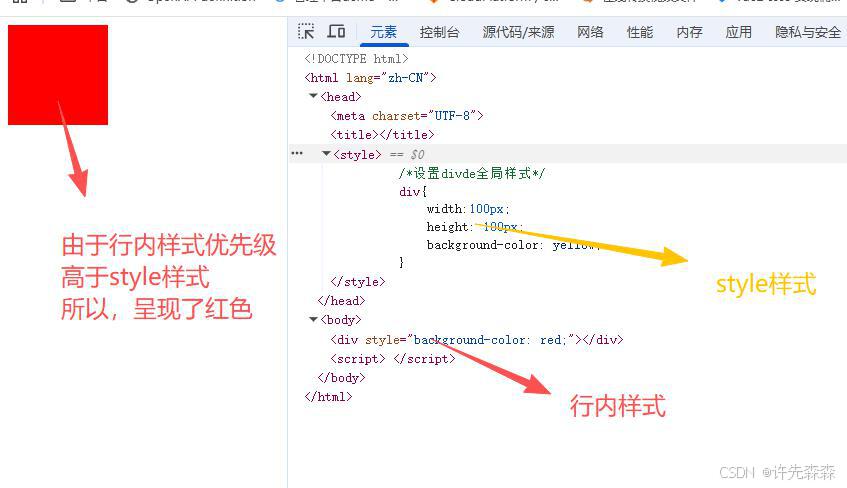The height and width of the screenshot is (488, 847).
Task: Click the background-color declaration in style
Action: (513, 245)
